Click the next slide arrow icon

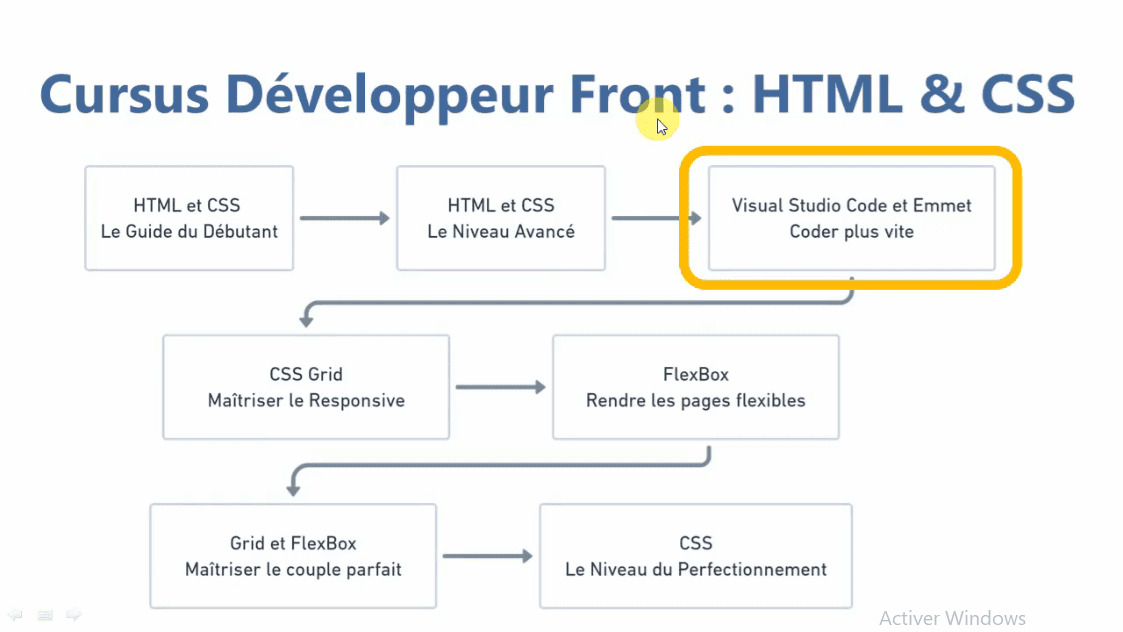(72, 615)
